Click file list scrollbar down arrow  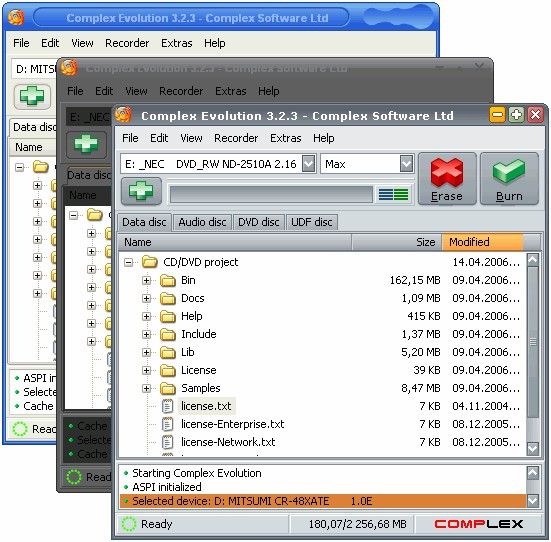click(x=533, y=449)
